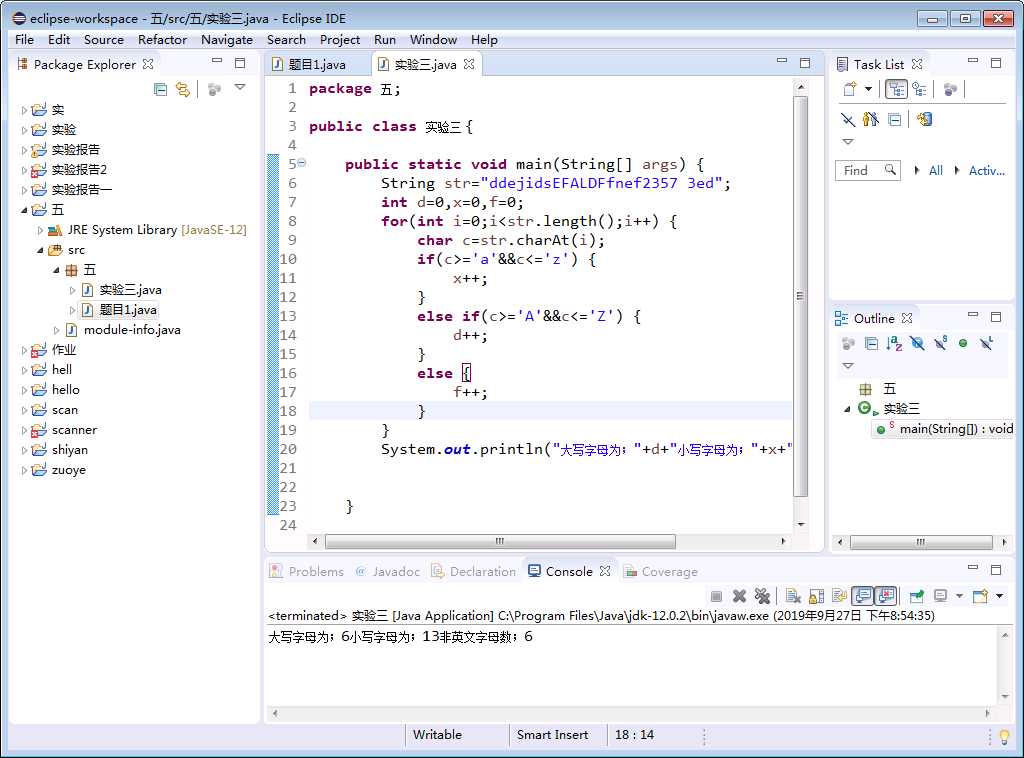
Task: Minimize the Console panel
Action: tap(973, 568)
